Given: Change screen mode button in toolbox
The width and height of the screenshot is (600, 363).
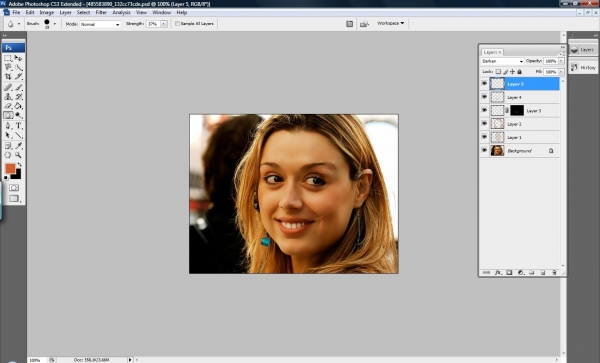Looking at the screenshot, I should pyautogui.click(x=14, y=199).
